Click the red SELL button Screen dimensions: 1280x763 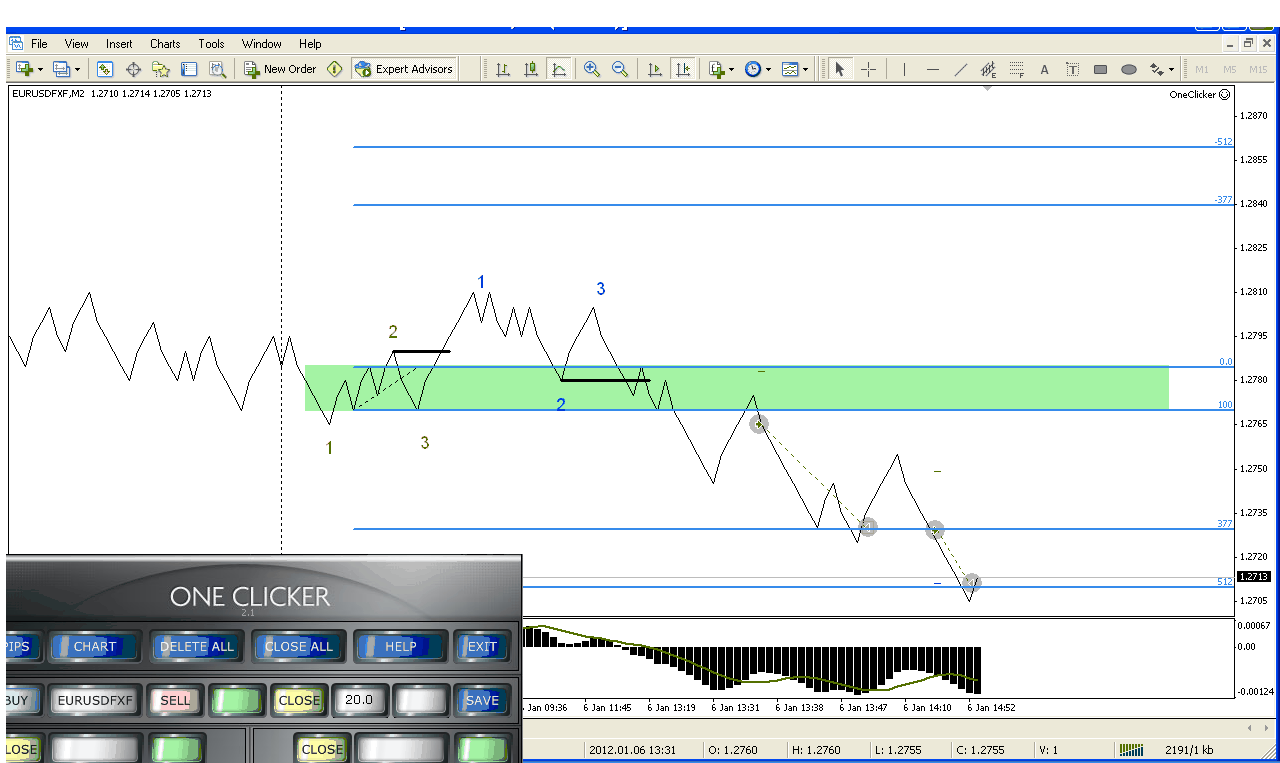pos(175,700)
